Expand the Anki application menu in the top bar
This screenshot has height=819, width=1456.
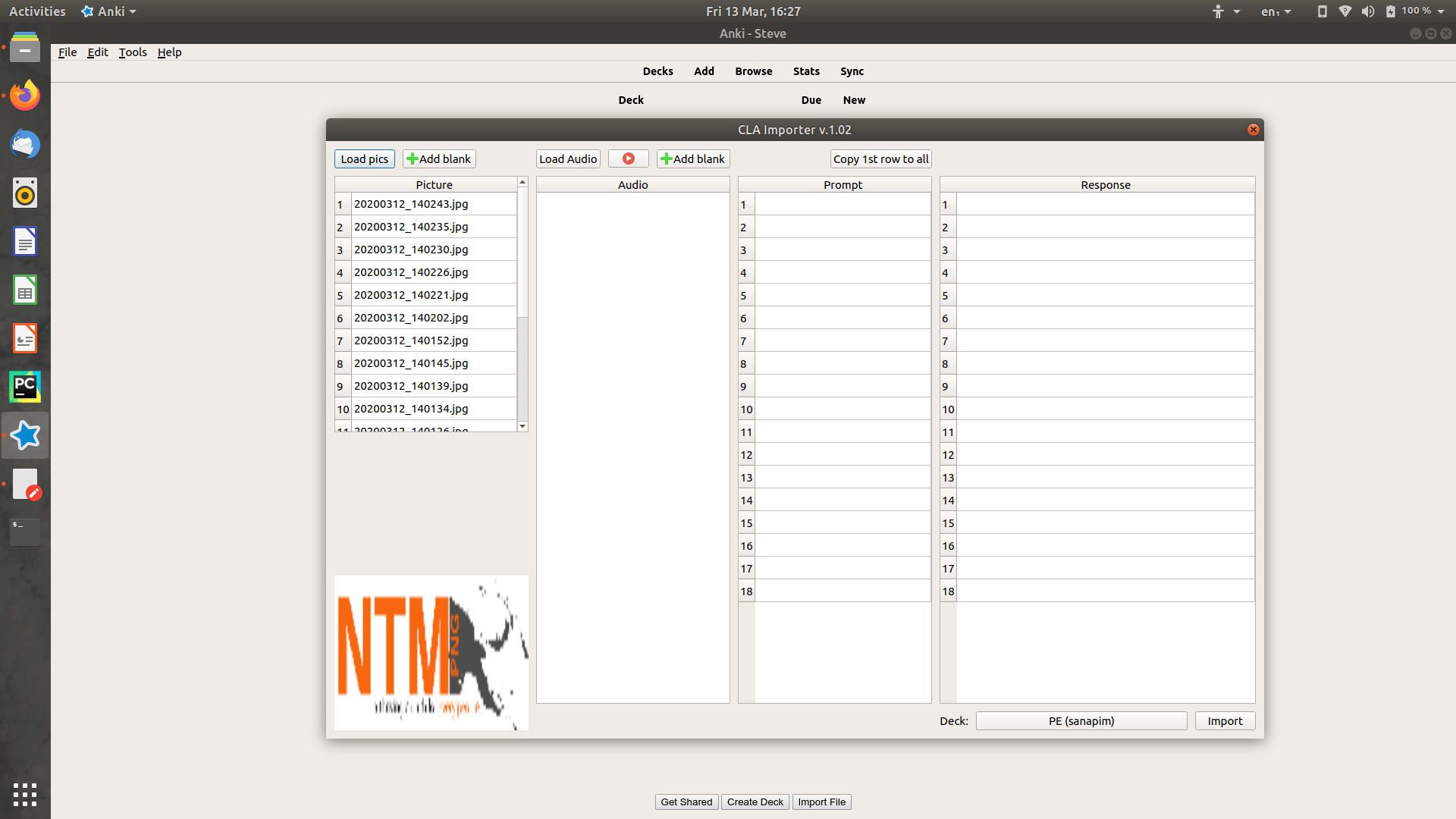point(109,11)
